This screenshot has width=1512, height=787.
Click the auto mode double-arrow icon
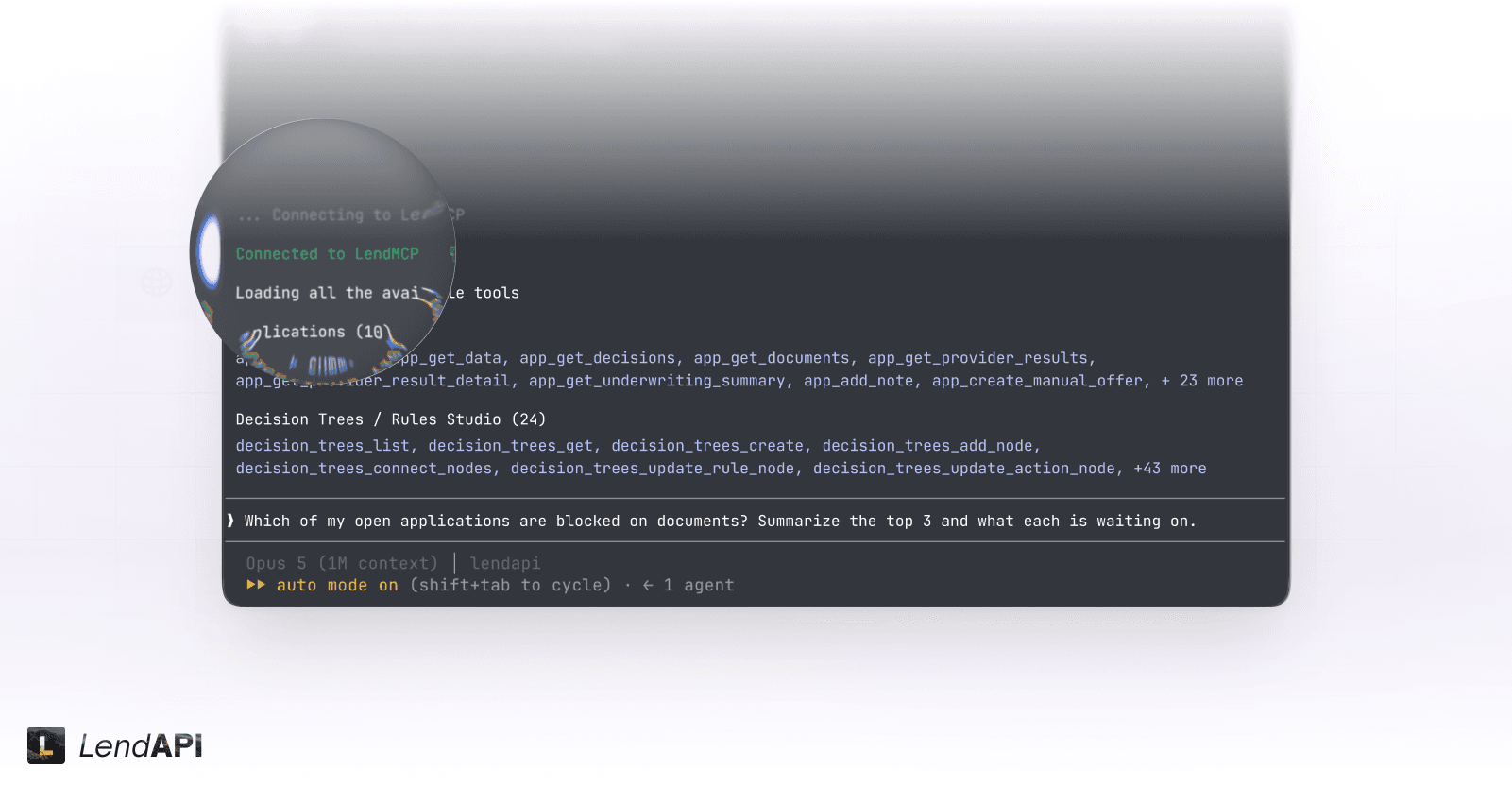(x=256, y=585)
